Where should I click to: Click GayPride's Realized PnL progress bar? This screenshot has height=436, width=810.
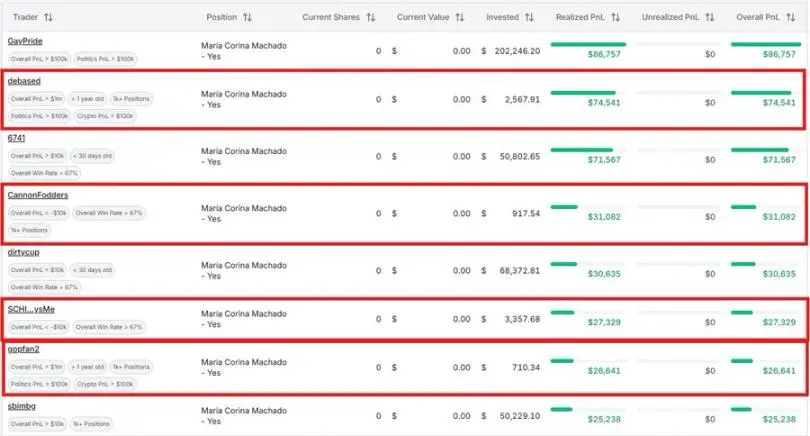tap(588, 44)
